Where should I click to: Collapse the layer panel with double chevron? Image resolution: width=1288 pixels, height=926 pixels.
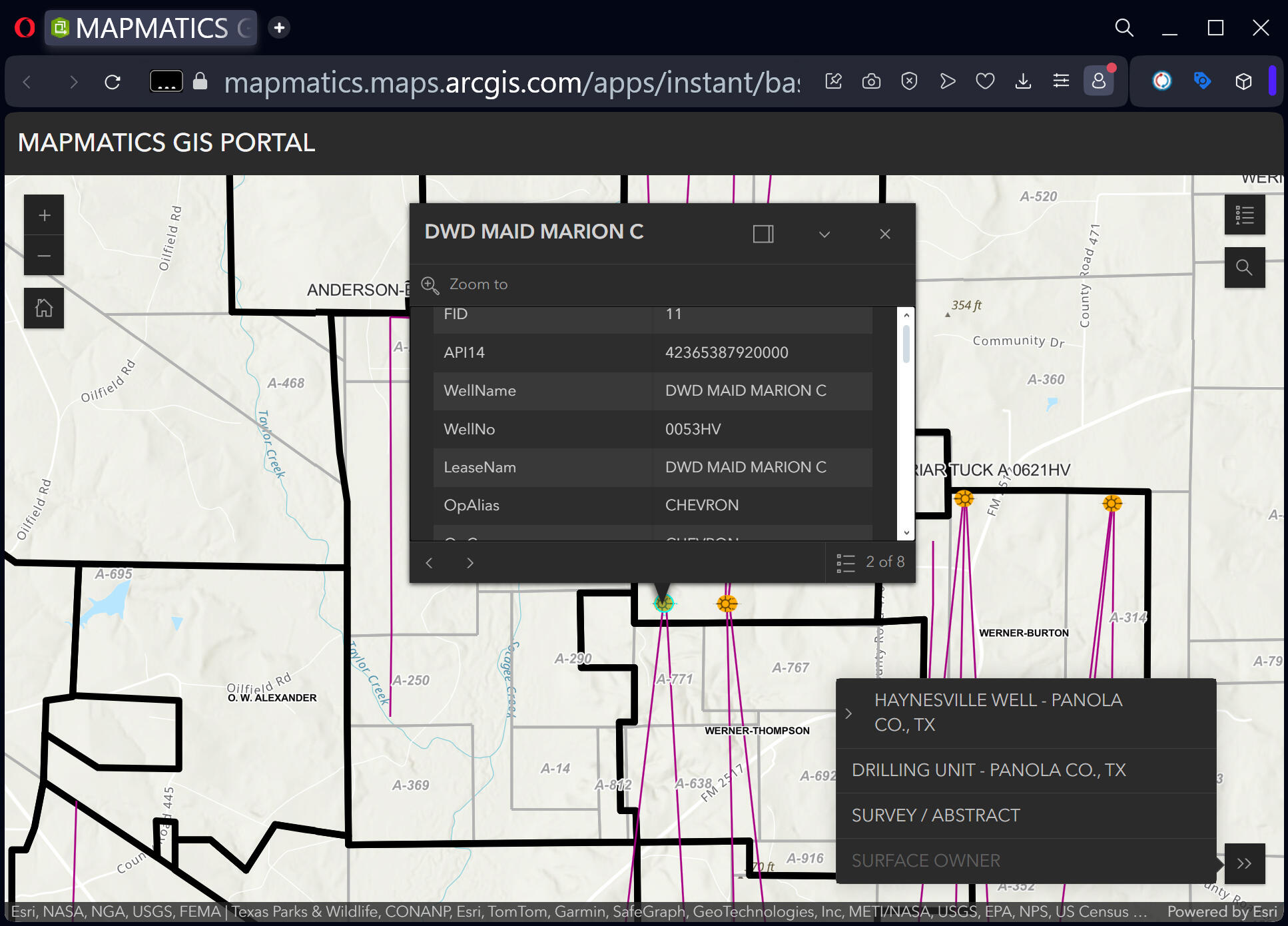click(x=1244, y=863)
